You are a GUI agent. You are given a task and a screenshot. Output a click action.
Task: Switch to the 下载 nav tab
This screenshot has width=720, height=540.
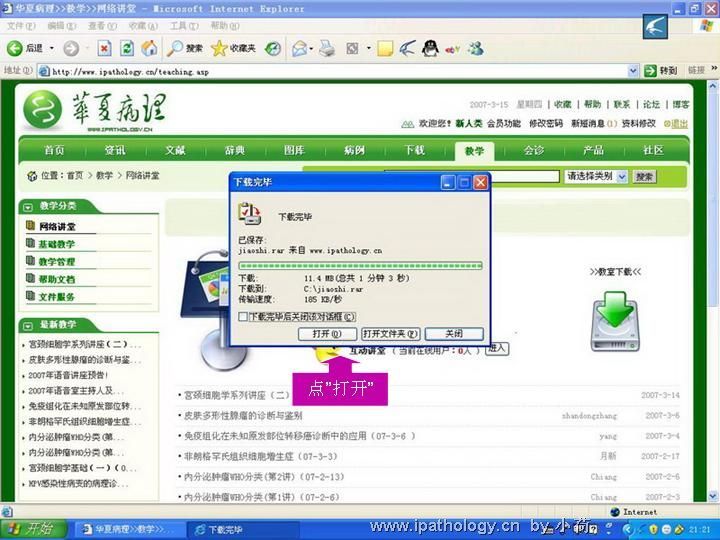[x=414, y=150]
